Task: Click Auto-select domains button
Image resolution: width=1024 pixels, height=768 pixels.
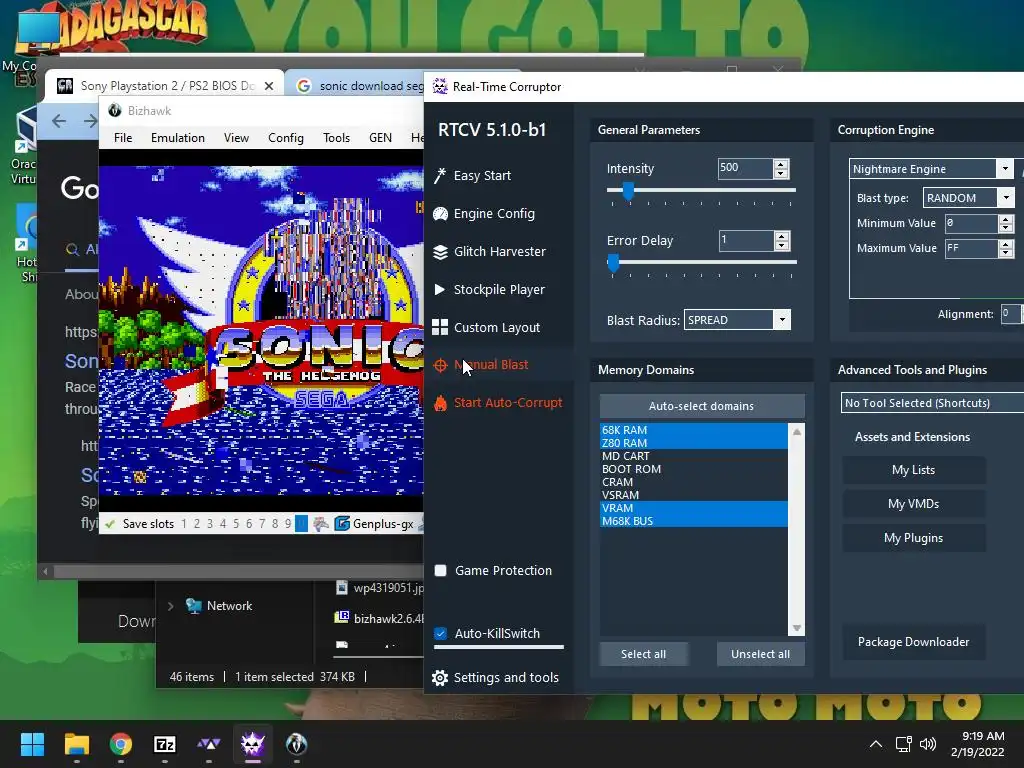Action: (701, 406)
